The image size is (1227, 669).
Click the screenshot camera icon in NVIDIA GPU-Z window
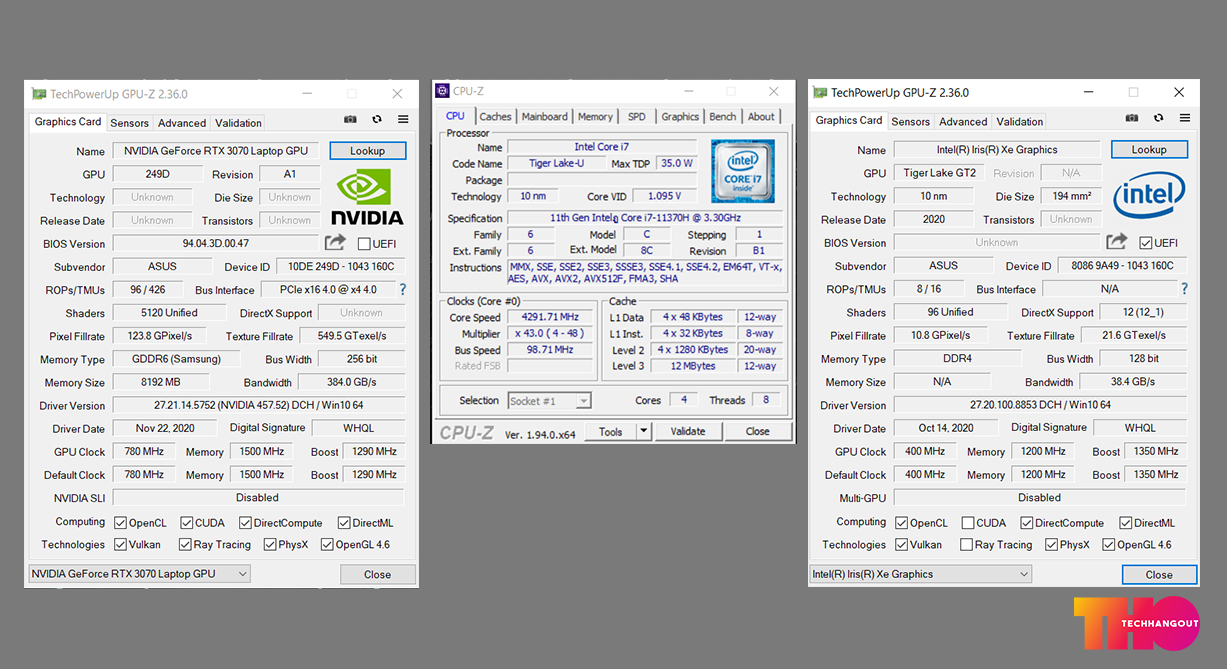click(350, 119)
